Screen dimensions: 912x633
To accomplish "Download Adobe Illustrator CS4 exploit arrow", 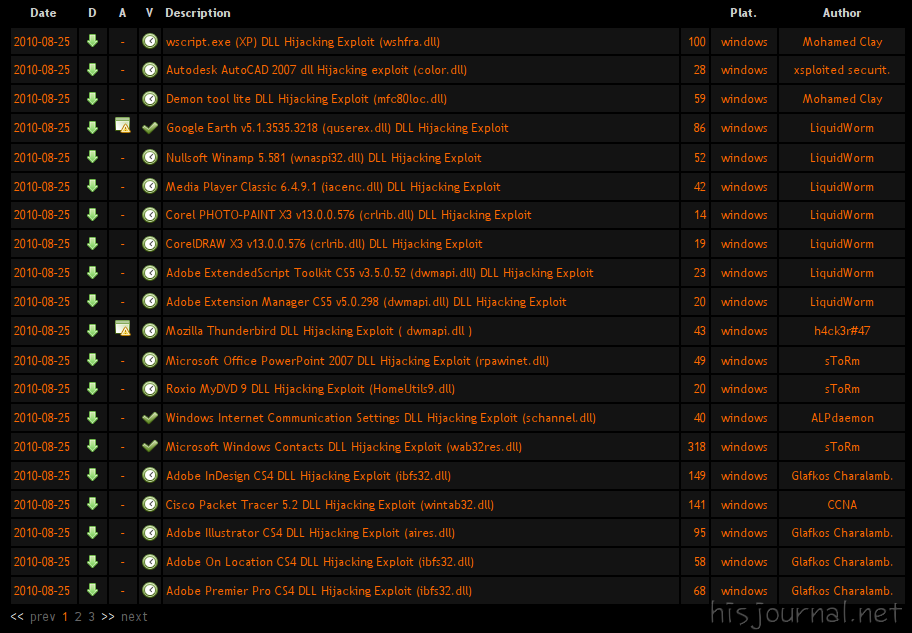I will (92, 532).
